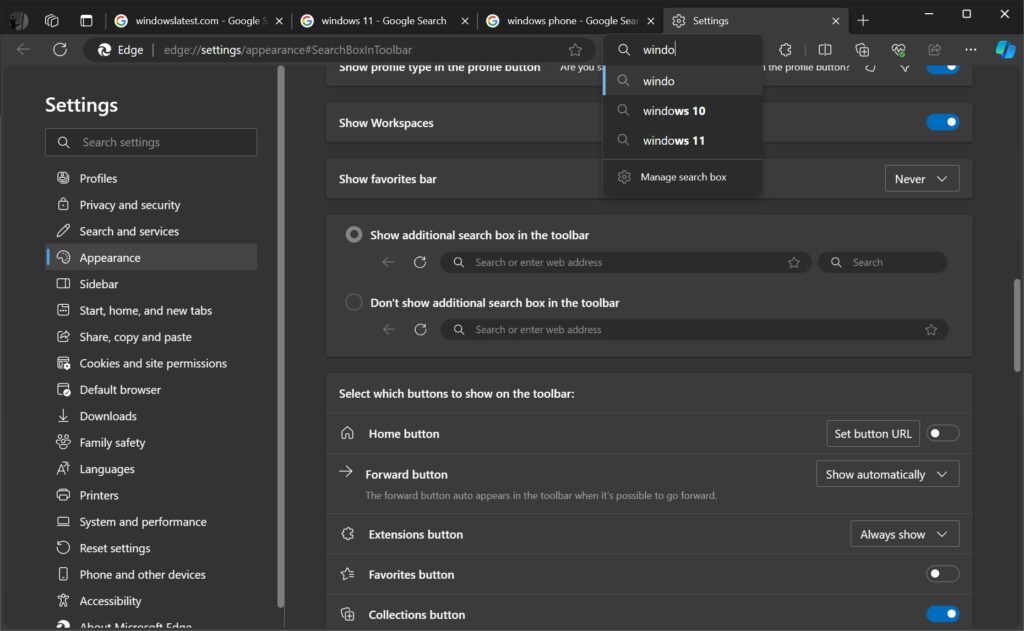This screenshot has height=631, width=1024.
Task: Click the Set button URL button
Action: 872,433
